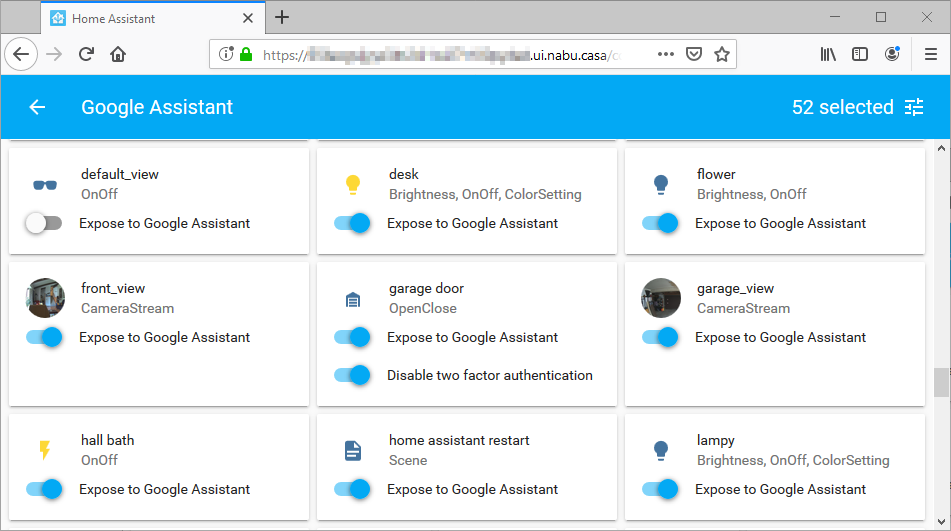This screenshot has width=951, height=531.
Task: Click the back arrow in Google Assistant header
Action: point(37,107)
